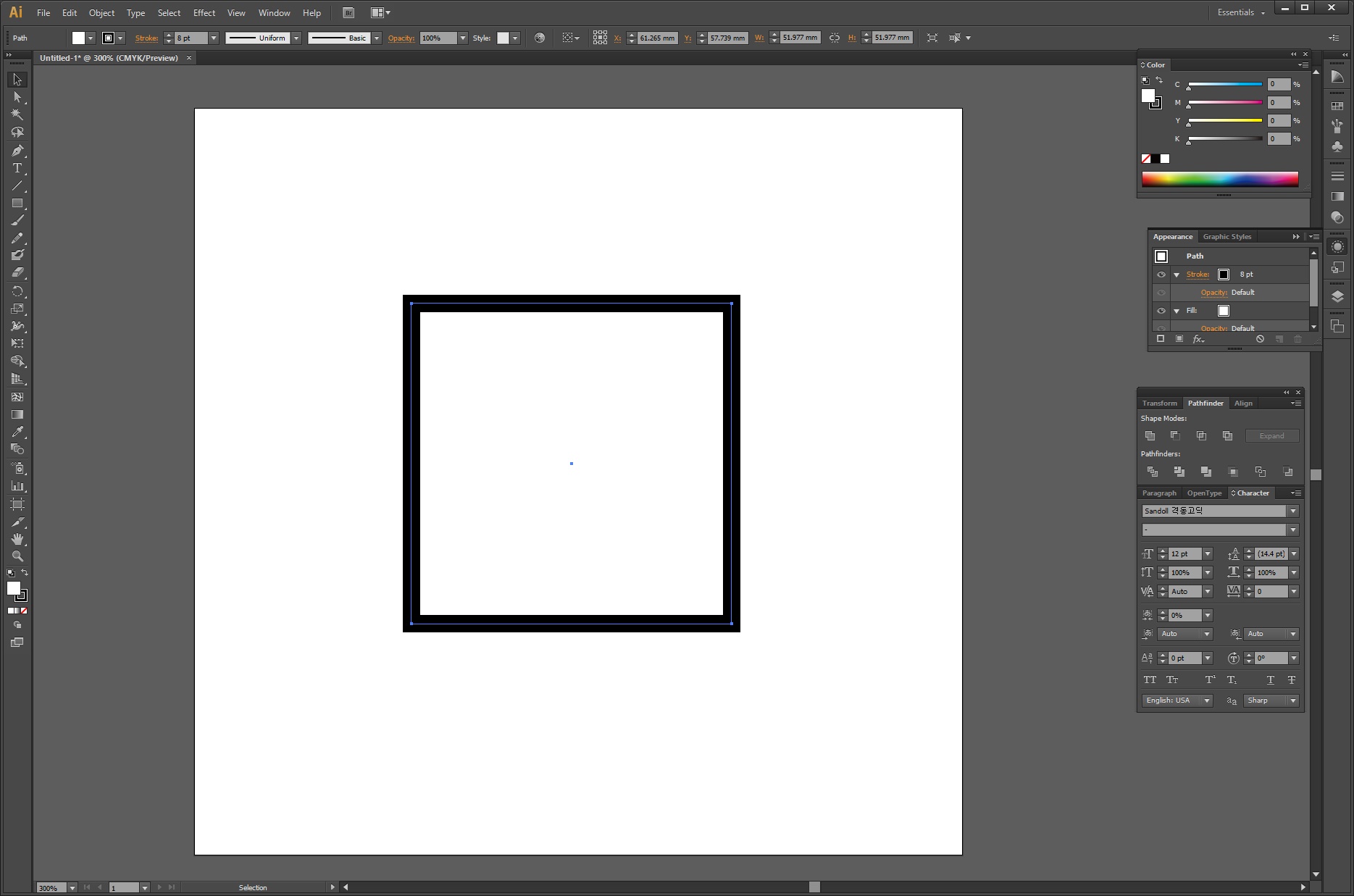Open Essentials workspace switcher

[1241, 12]
